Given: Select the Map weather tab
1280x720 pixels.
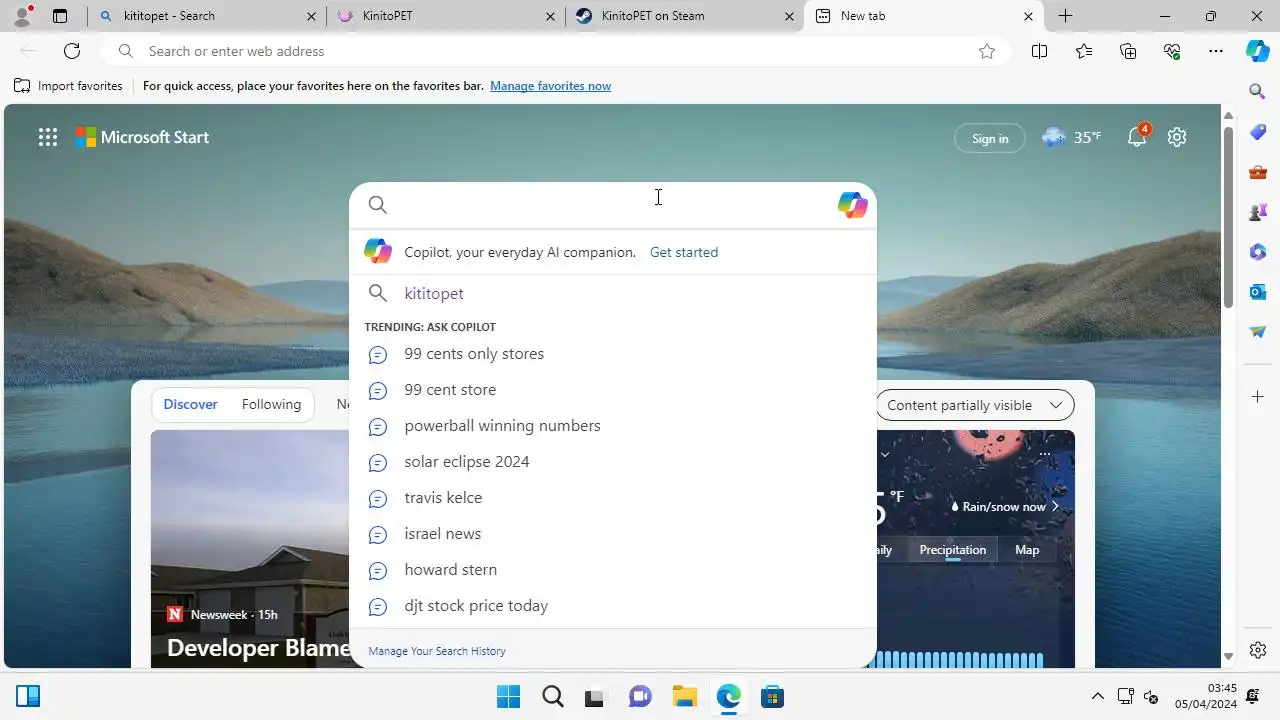Looking at the screenshot, I should tap(1027, 550).
